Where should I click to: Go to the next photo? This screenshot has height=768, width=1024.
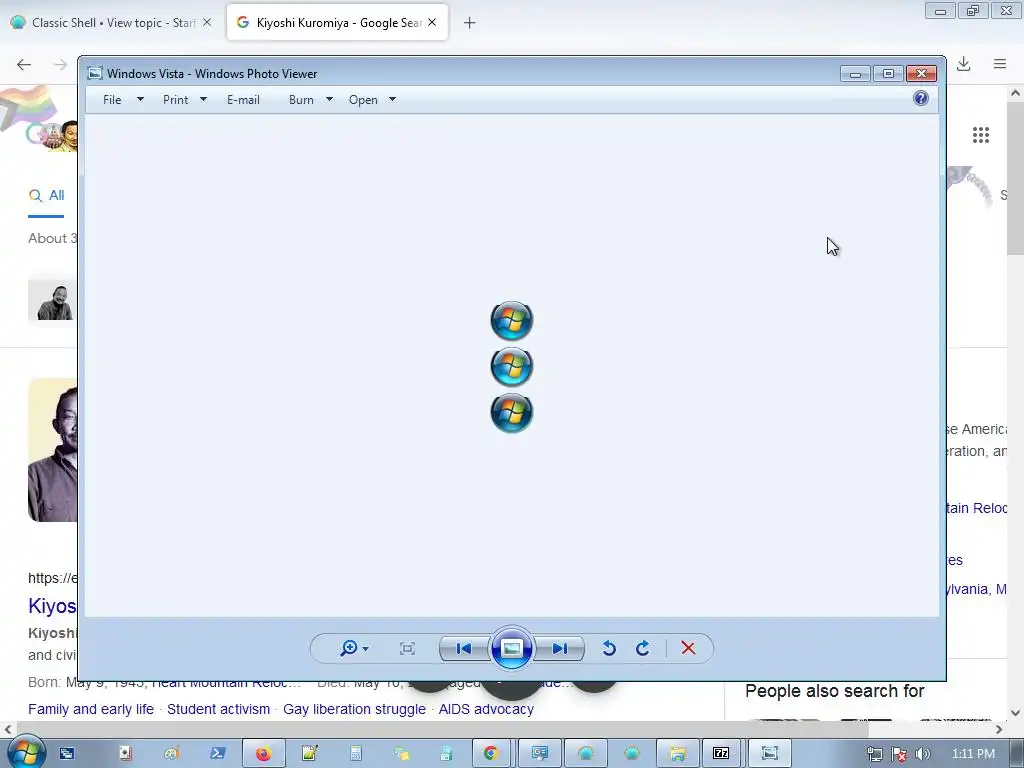tap(559, 648)
